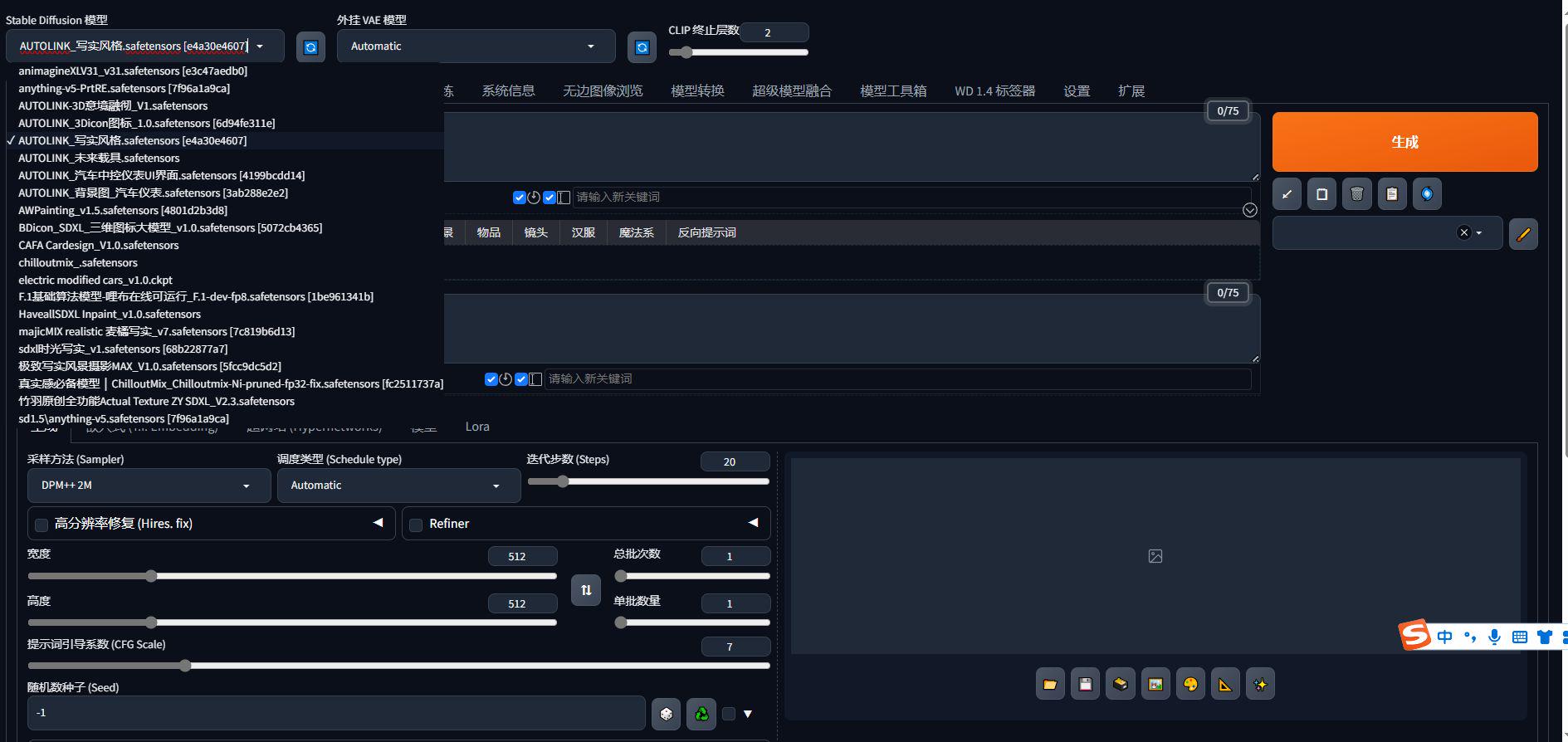Uncheck first checkbox beside negative keyword input
The image size is (1568, 742).
(491, 379)
